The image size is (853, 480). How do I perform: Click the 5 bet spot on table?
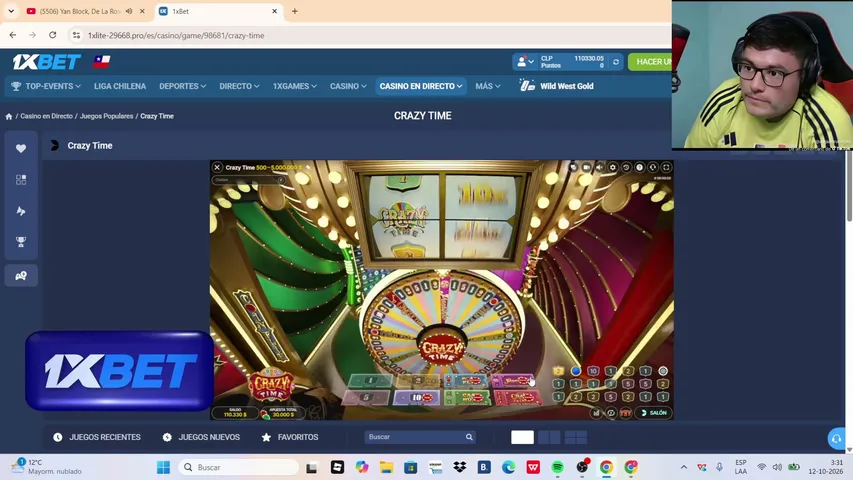pyautogui.click(x=366, y=398)
